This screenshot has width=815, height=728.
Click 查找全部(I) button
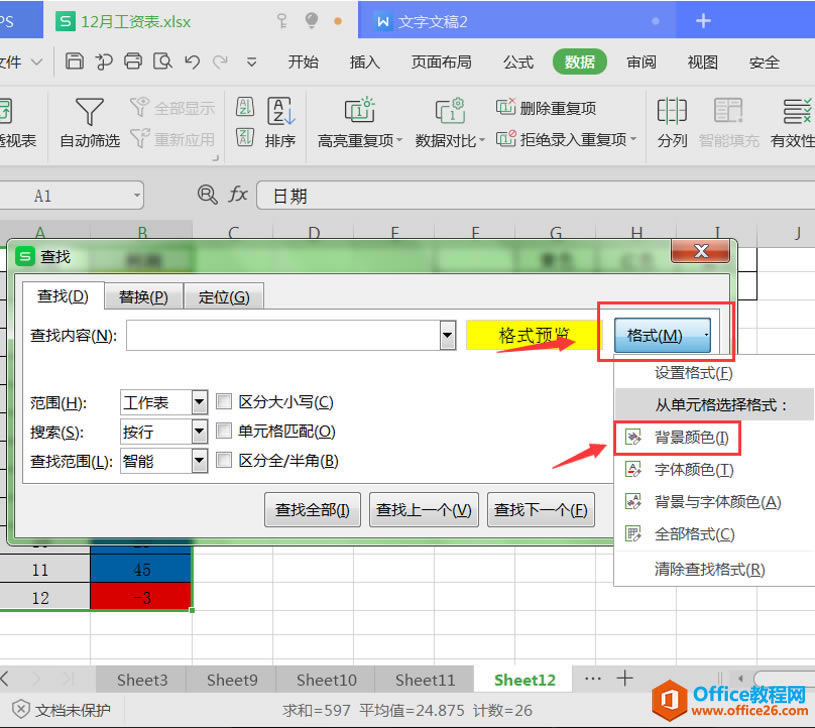coord(312,510)
